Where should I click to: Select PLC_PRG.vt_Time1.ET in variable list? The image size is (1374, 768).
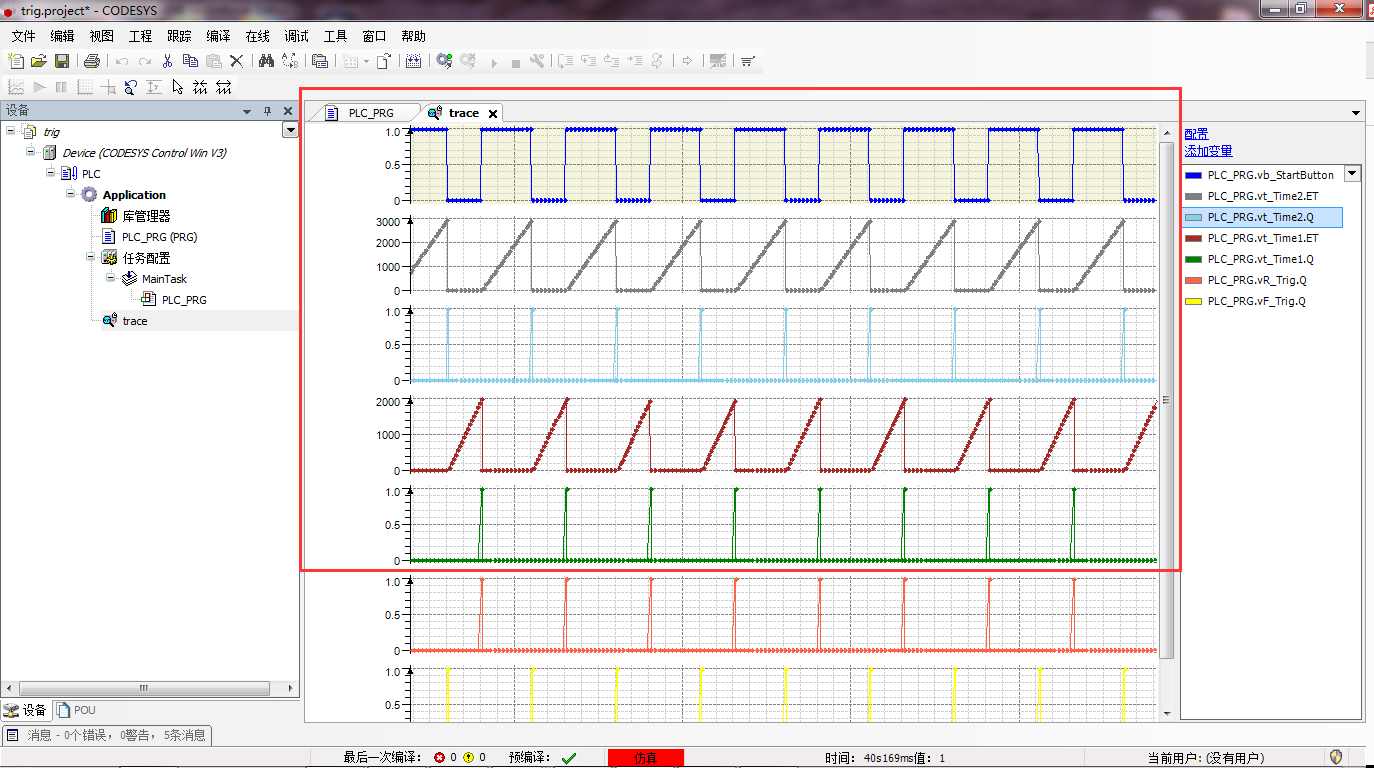tap(1262, 238)
